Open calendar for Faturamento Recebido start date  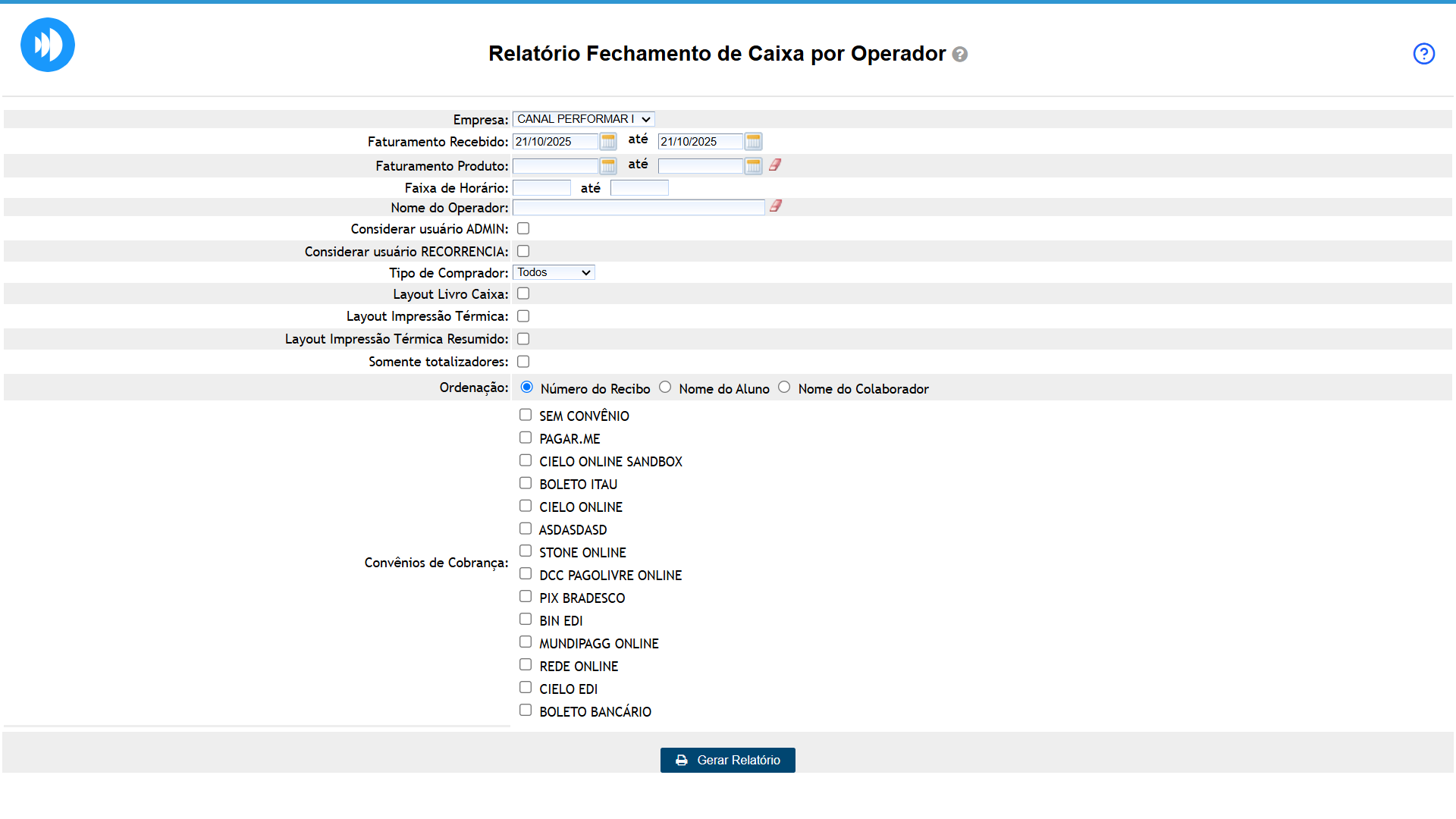pos(607,142)
